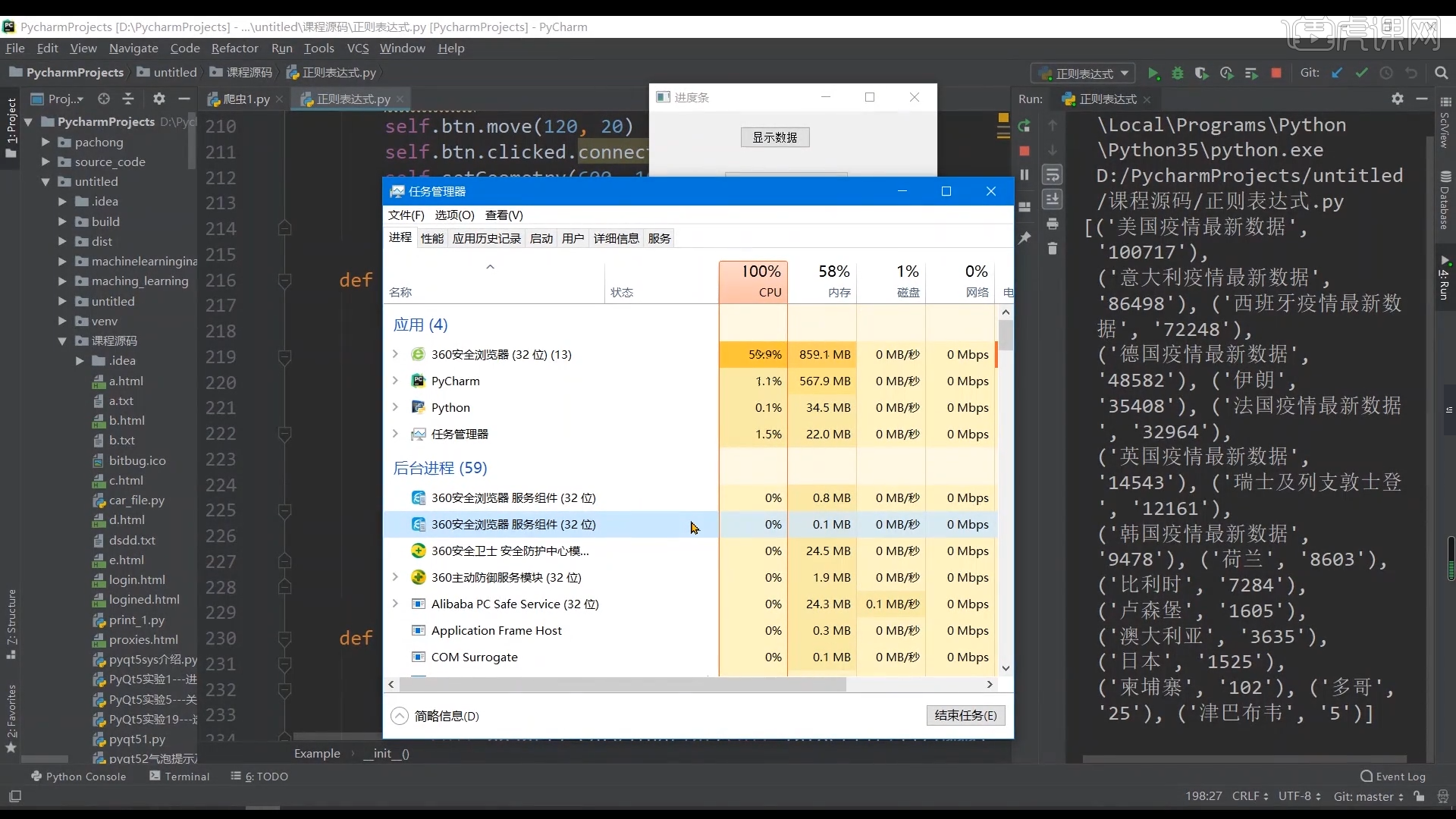
Task: Expand the 360安全浏览器 process group
Action: click(x=395, y=354)
